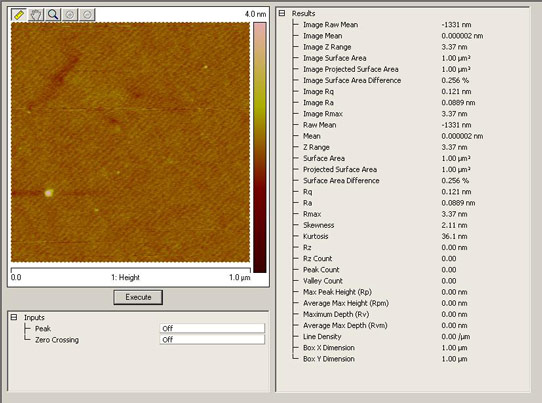Click the Skewness value 2.11 nm
The height and width of the screenshot is (403, 542).
point(454,225)
